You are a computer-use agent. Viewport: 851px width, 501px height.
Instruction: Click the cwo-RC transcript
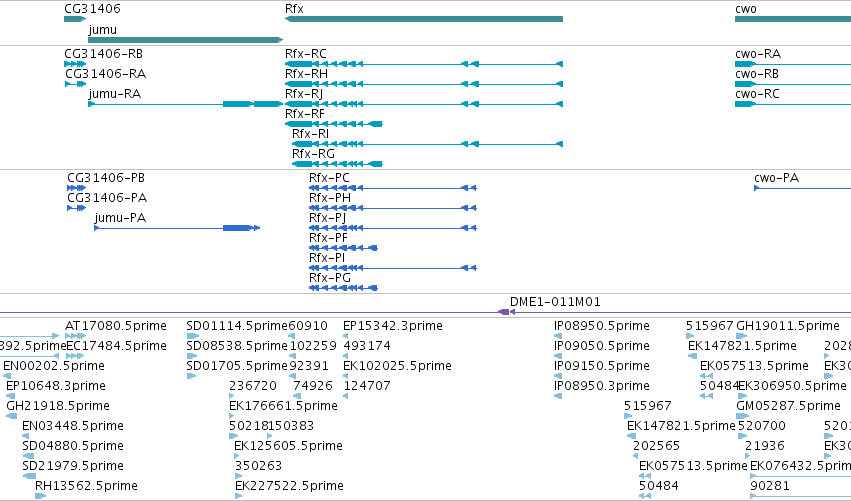(x=793, y=104)
